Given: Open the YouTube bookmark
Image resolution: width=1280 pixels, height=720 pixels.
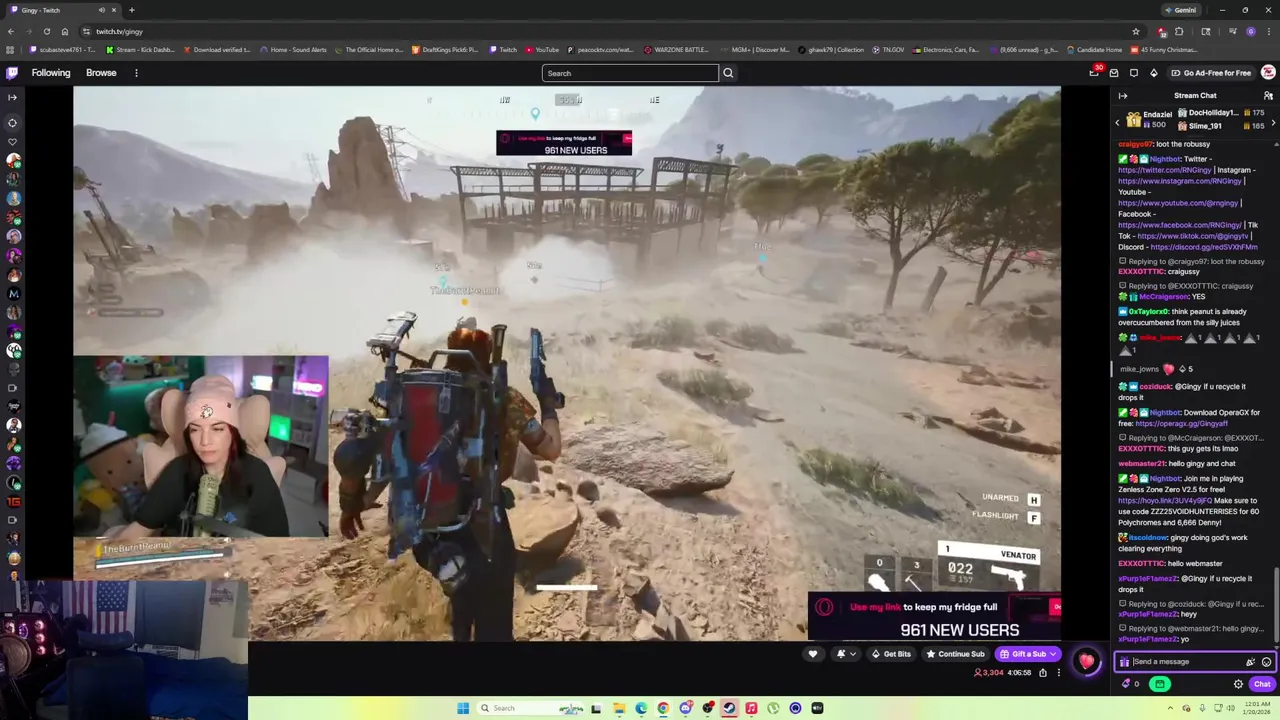Looking at the screenshot, I should 541,50.
